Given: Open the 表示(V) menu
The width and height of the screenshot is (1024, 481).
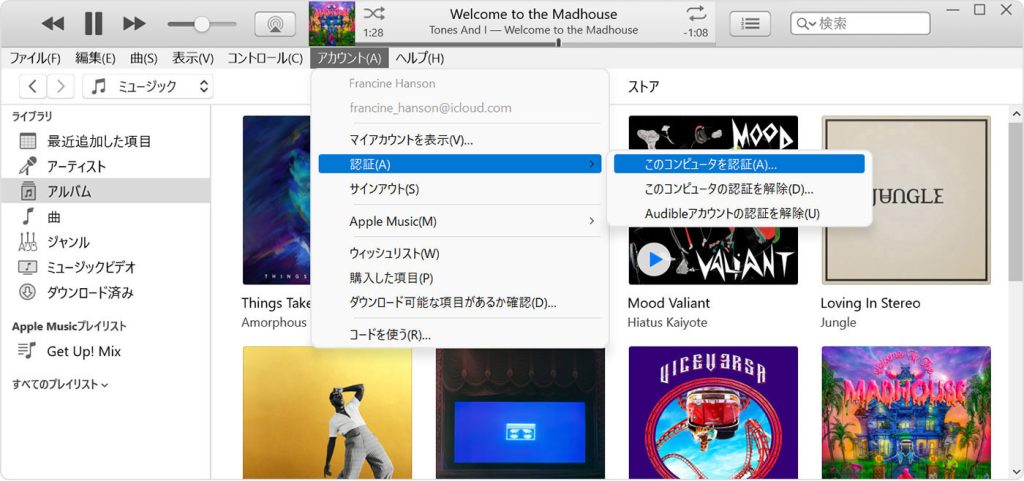Looking at the screenshot, I should (193, 58).
